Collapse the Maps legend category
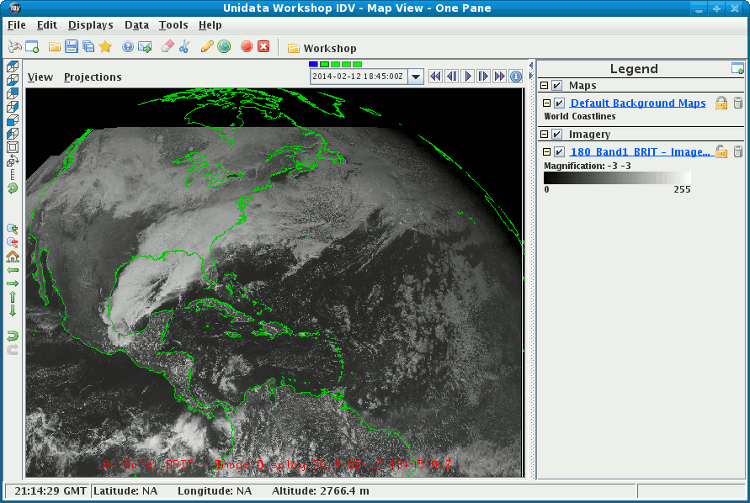The height and width of the screenshot is (503, 750). (544, 86)
